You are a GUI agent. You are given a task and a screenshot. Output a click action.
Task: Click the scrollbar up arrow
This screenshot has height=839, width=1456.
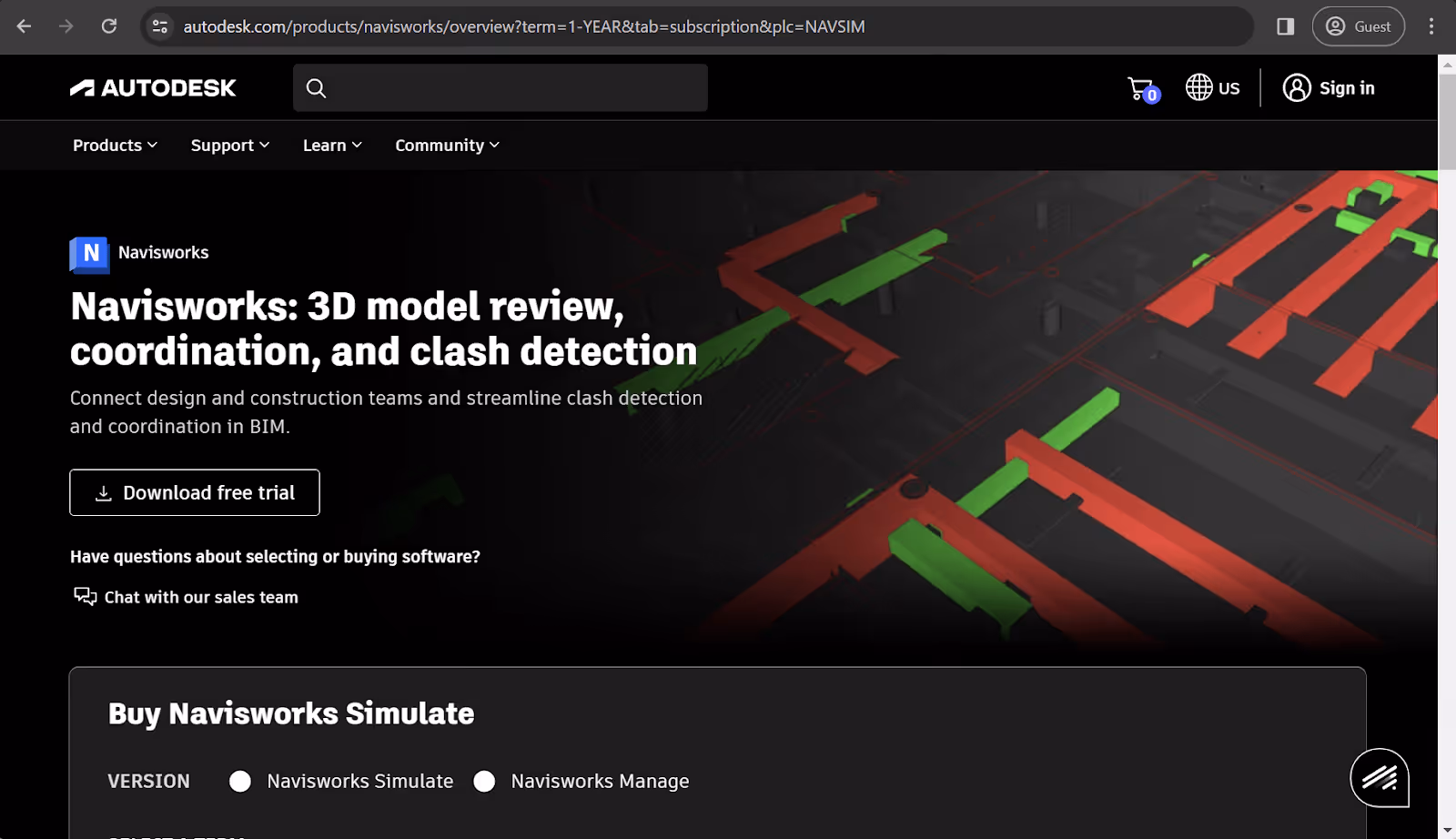[x=1447, y=64]
